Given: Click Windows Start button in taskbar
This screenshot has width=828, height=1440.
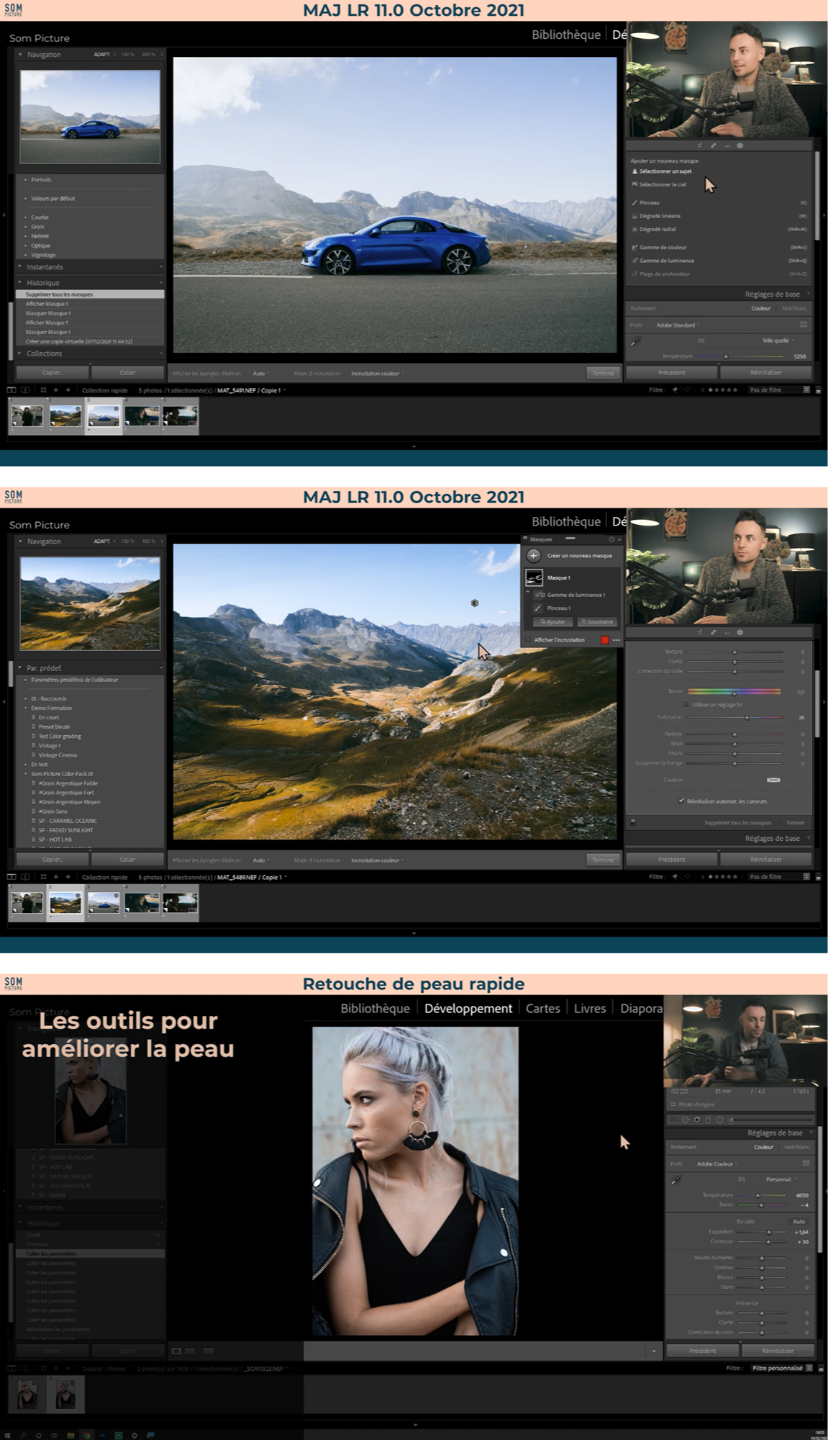Looking at the screenshot, I should point(7,1435).
